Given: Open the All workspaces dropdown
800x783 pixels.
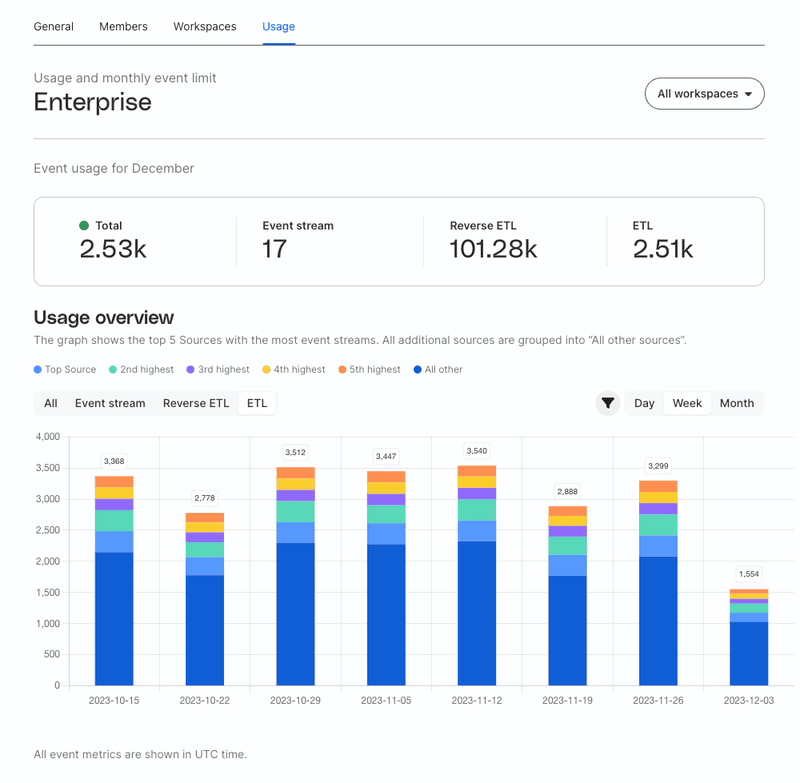Looking at the screenshot, I should pos(704,93).
